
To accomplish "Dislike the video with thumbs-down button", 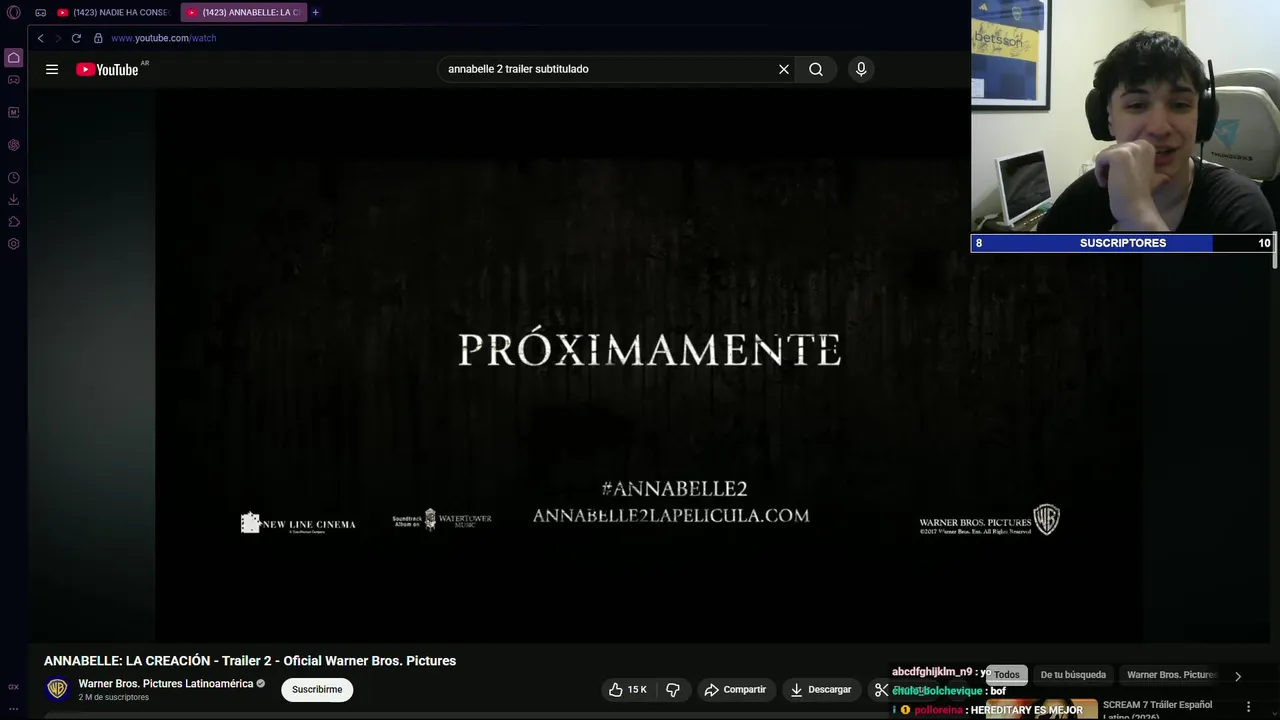I will (673, 690).
